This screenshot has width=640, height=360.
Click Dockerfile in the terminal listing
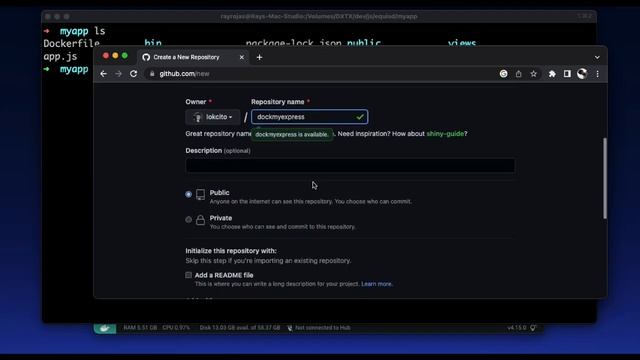[71, 43]
